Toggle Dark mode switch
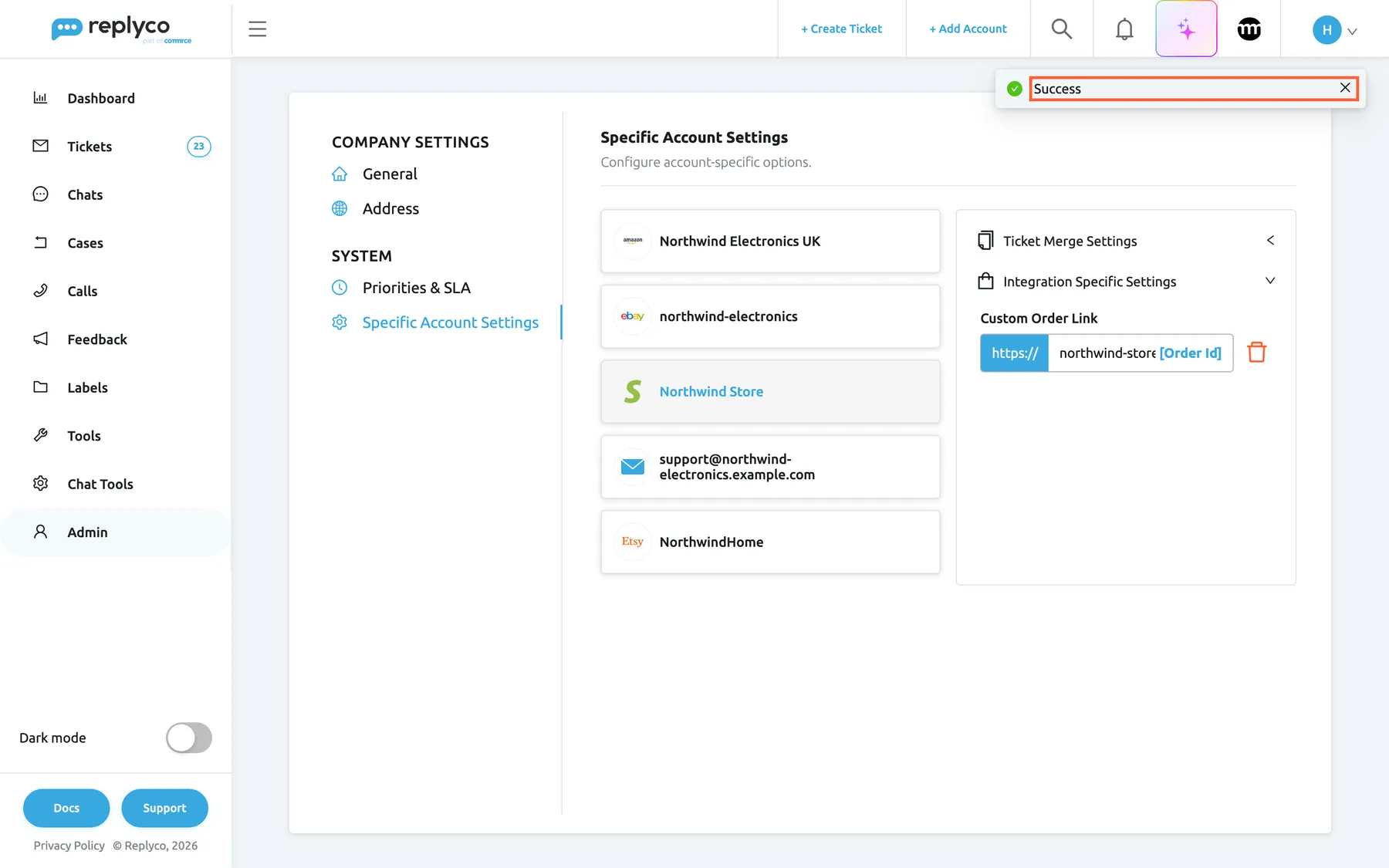1389x868 pixels. [189, 738]
